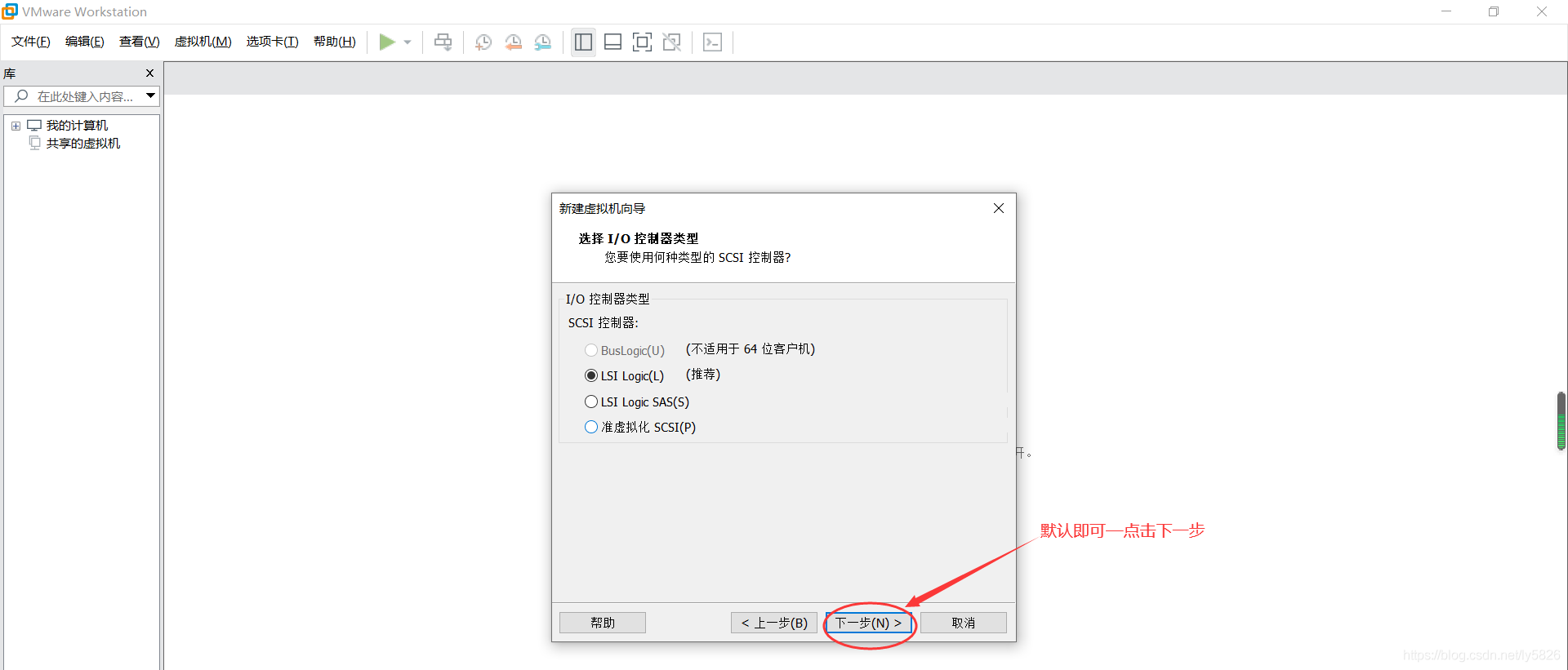Image resolution: width=1568 pixels, height=670 pixels.
Task: Click the green scrollbar widget on right edge
Action: [x=1561, y=421]
